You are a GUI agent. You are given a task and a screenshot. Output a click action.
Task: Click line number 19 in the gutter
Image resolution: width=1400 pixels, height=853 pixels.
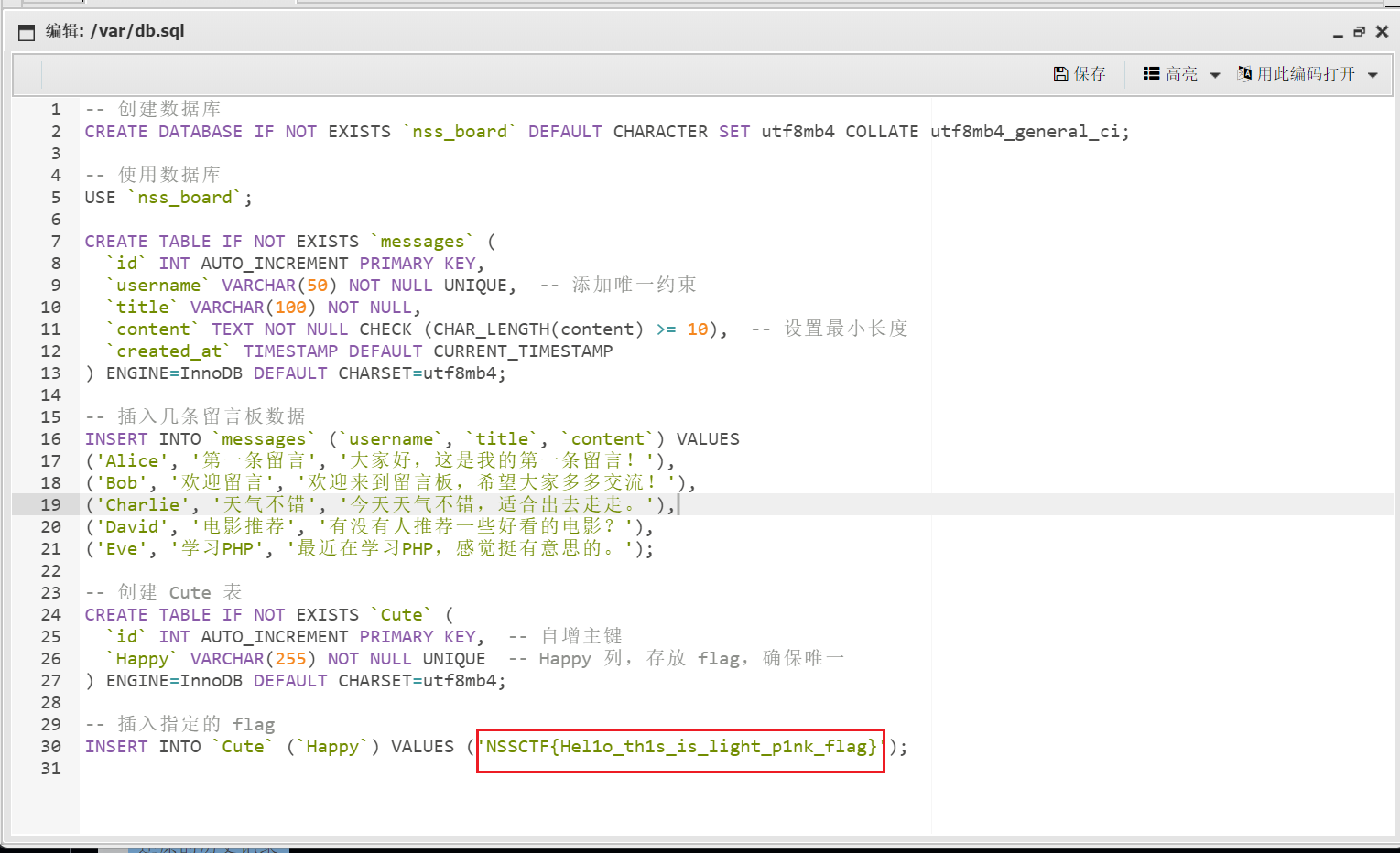click(x=50, y=505)
